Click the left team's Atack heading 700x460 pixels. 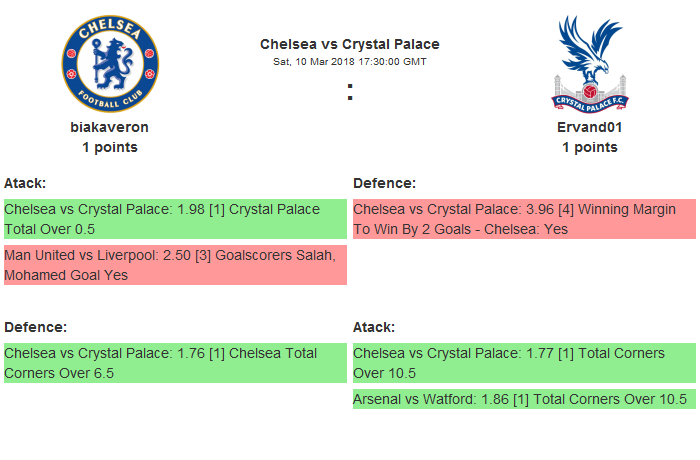(x=25, y=183)
